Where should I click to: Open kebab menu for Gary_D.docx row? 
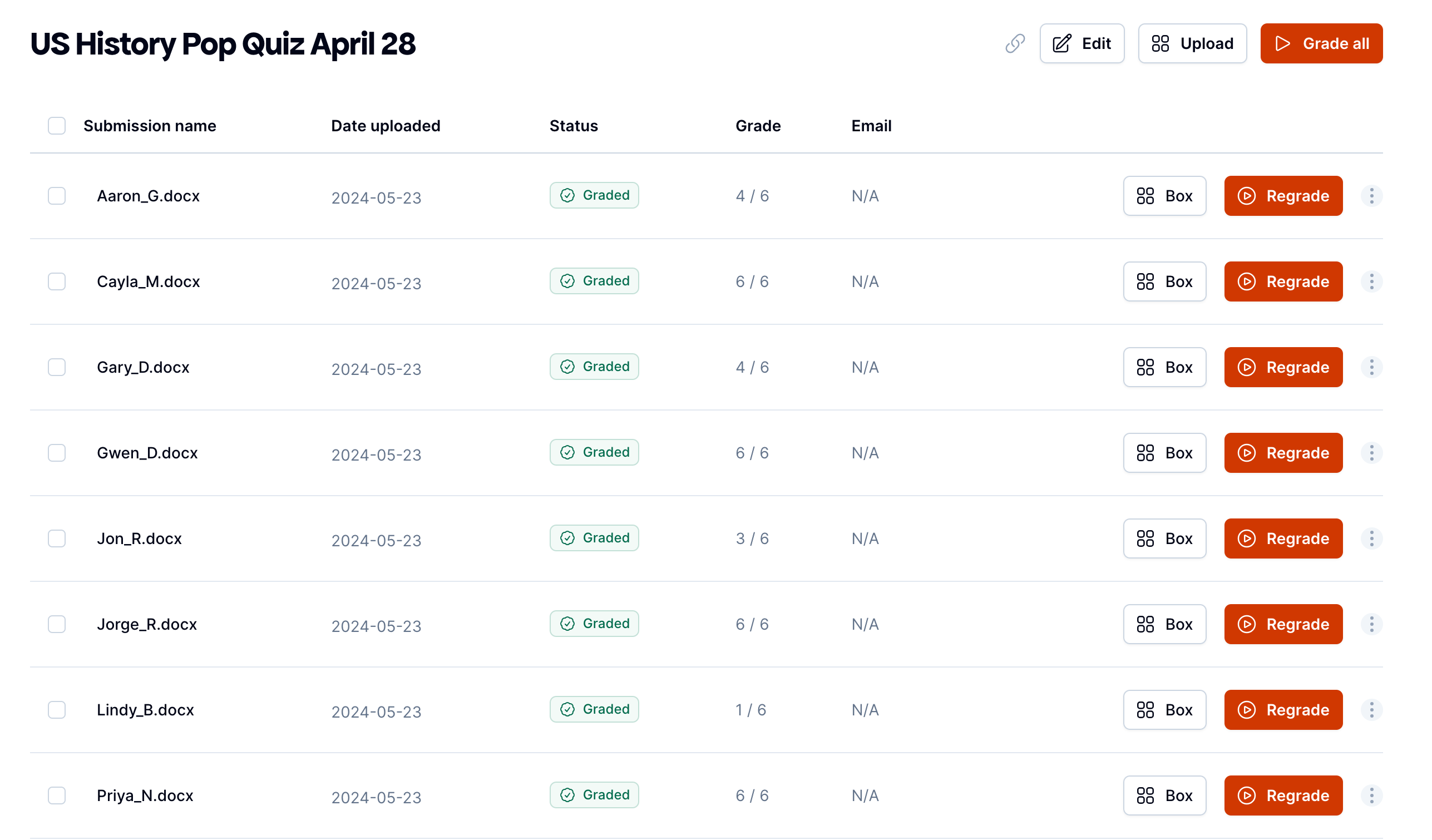click(1371, 367)
